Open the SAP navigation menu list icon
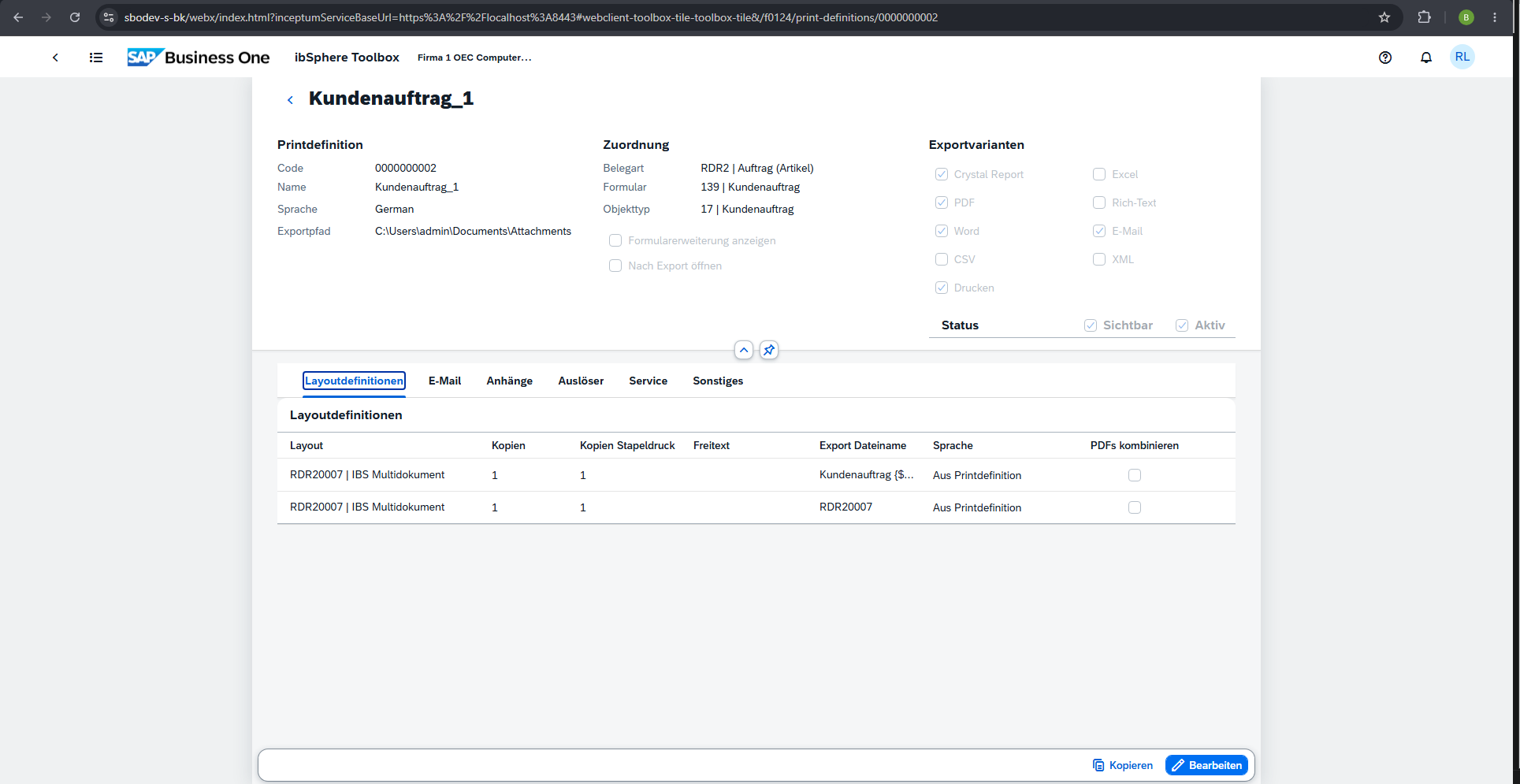 [96, 58]
